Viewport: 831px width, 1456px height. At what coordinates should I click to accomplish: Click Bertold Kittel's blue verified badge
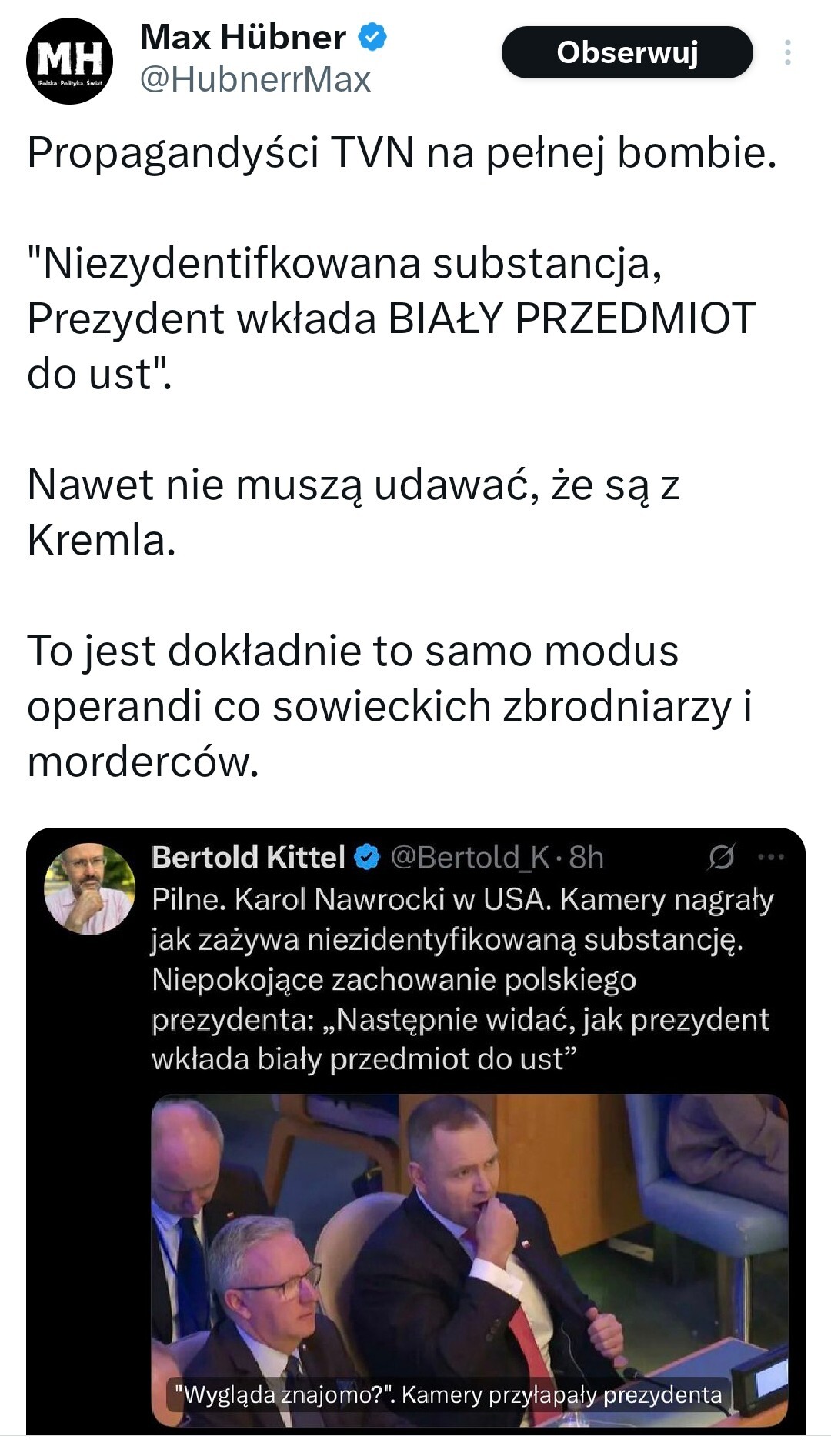(367, 857)
